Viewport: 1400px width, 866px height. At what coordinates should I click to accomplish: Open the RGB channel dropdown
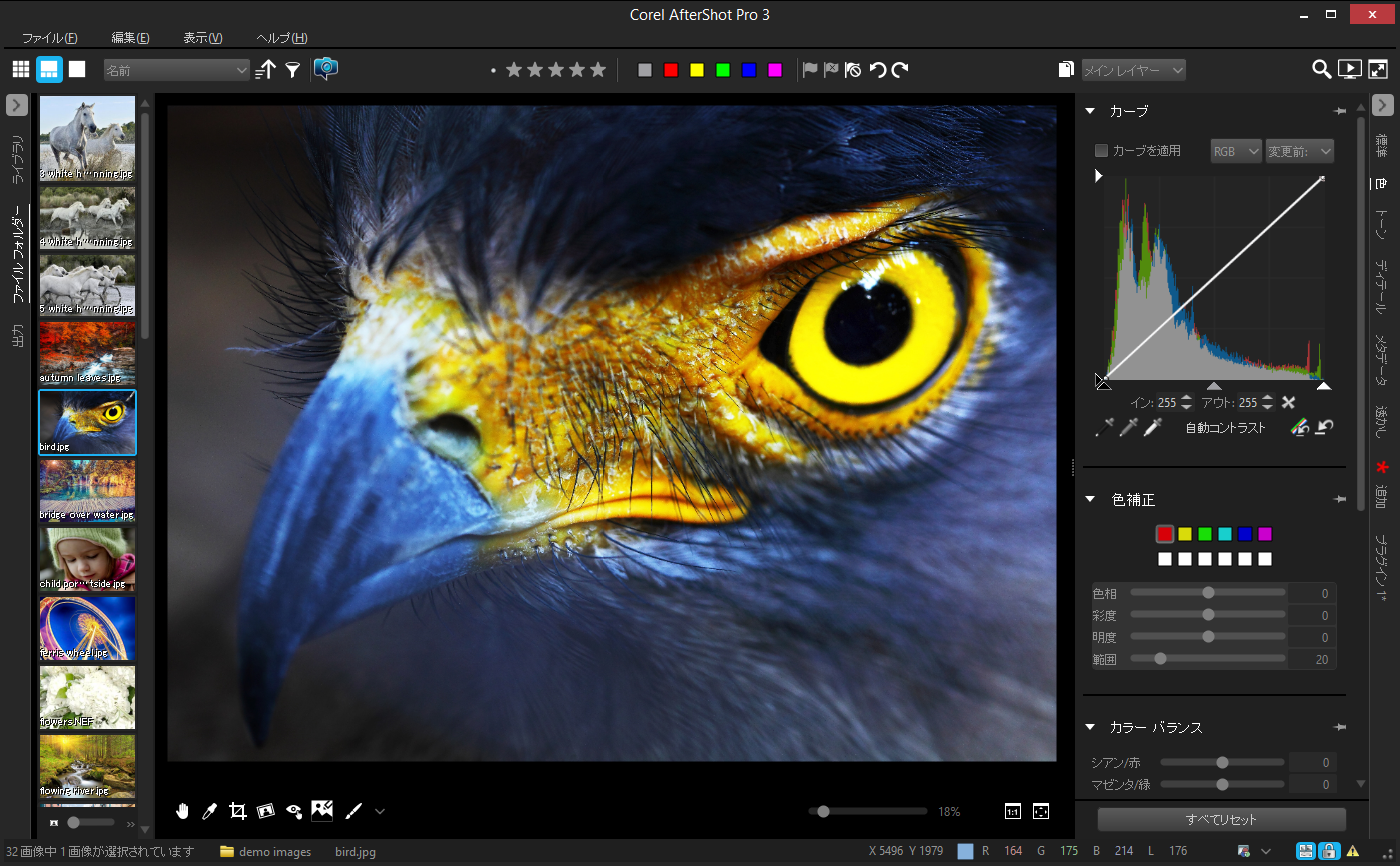click(1236, 151)
